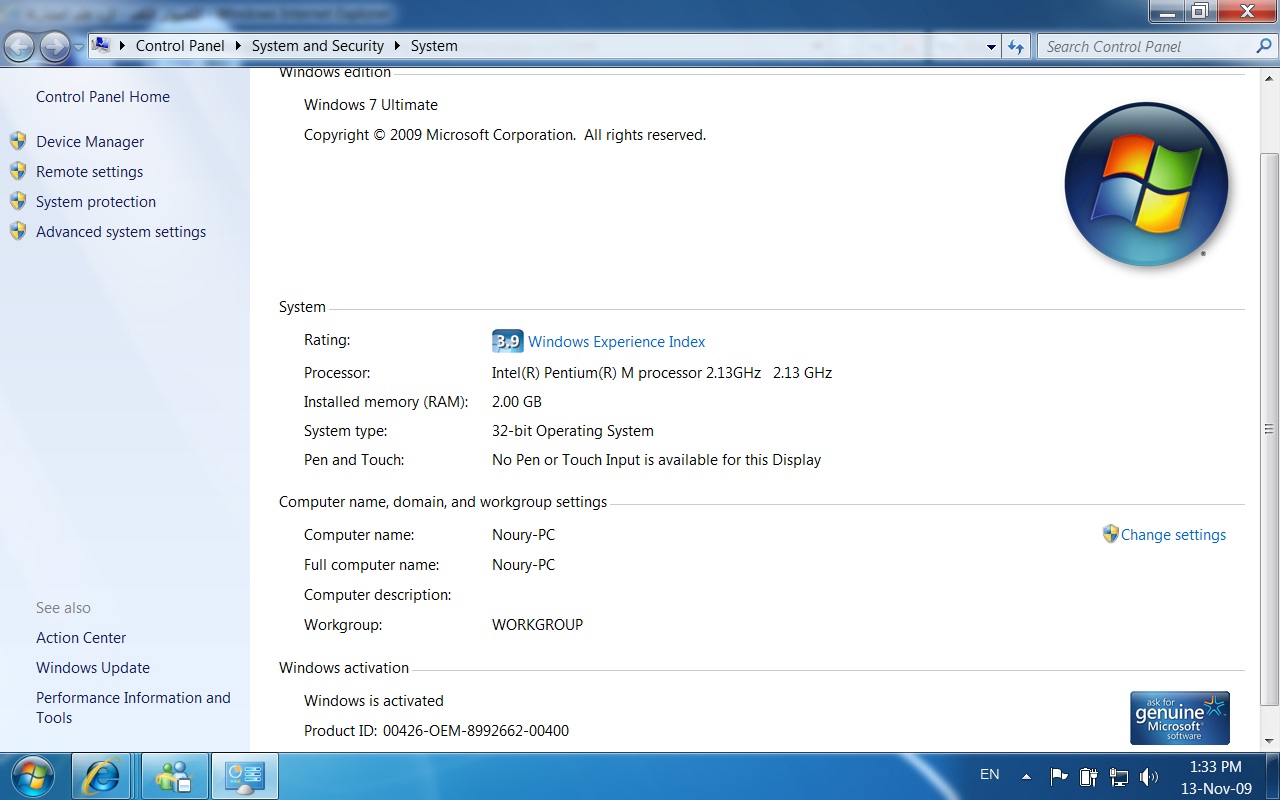Click the computer icon in address bar
This screenshot has width=1280, height=800.
point(101,45)
